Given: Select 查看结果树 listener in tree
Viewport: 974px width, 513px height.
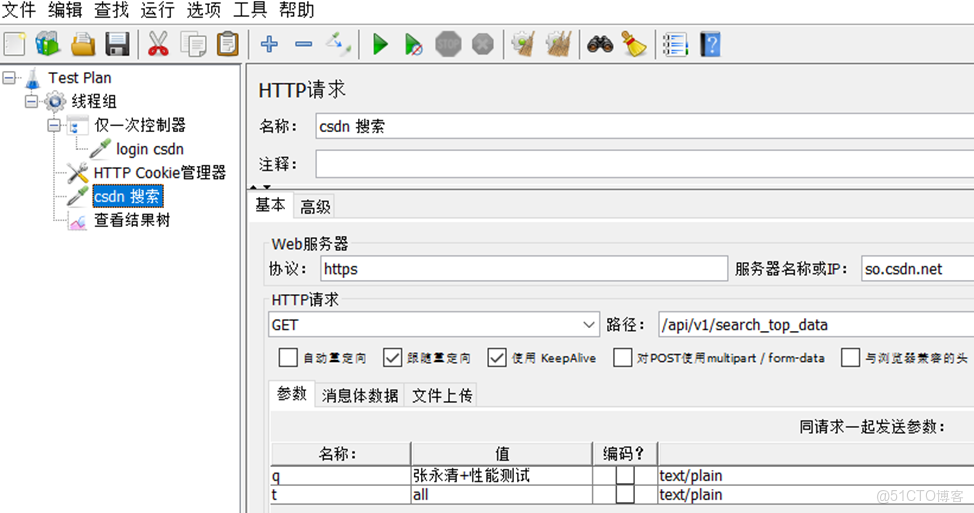Looking at the screenshot, I should pos(132,220).
